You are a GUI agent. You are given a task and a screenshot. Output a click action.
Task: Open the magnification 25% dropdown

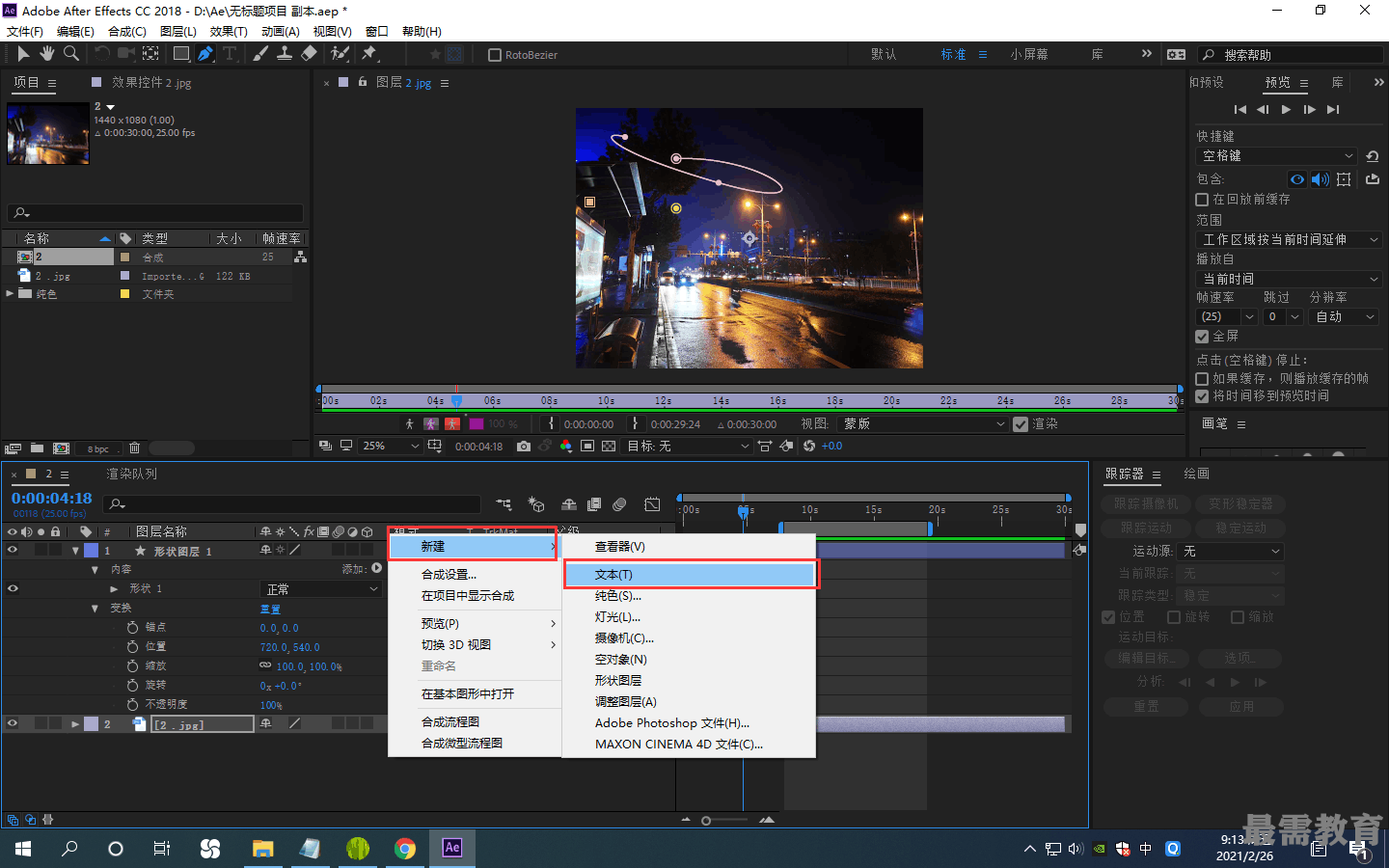coord(391,447)
